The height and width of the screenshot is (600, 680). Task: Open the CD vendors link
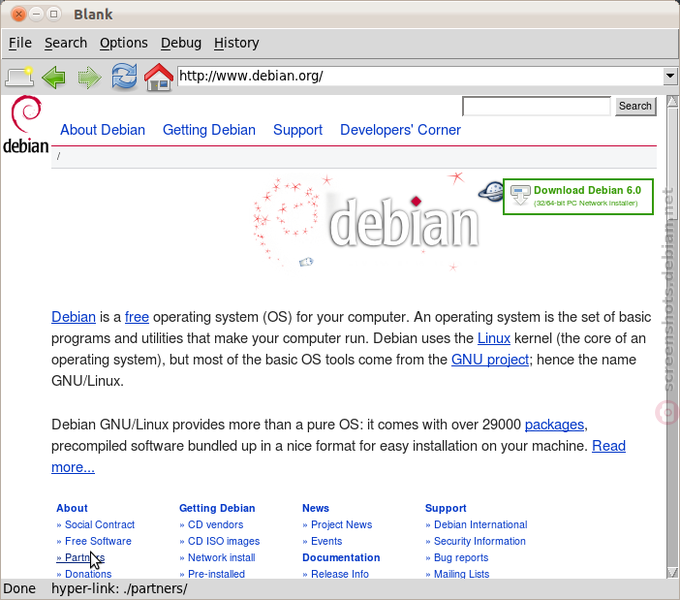(216, 525)
